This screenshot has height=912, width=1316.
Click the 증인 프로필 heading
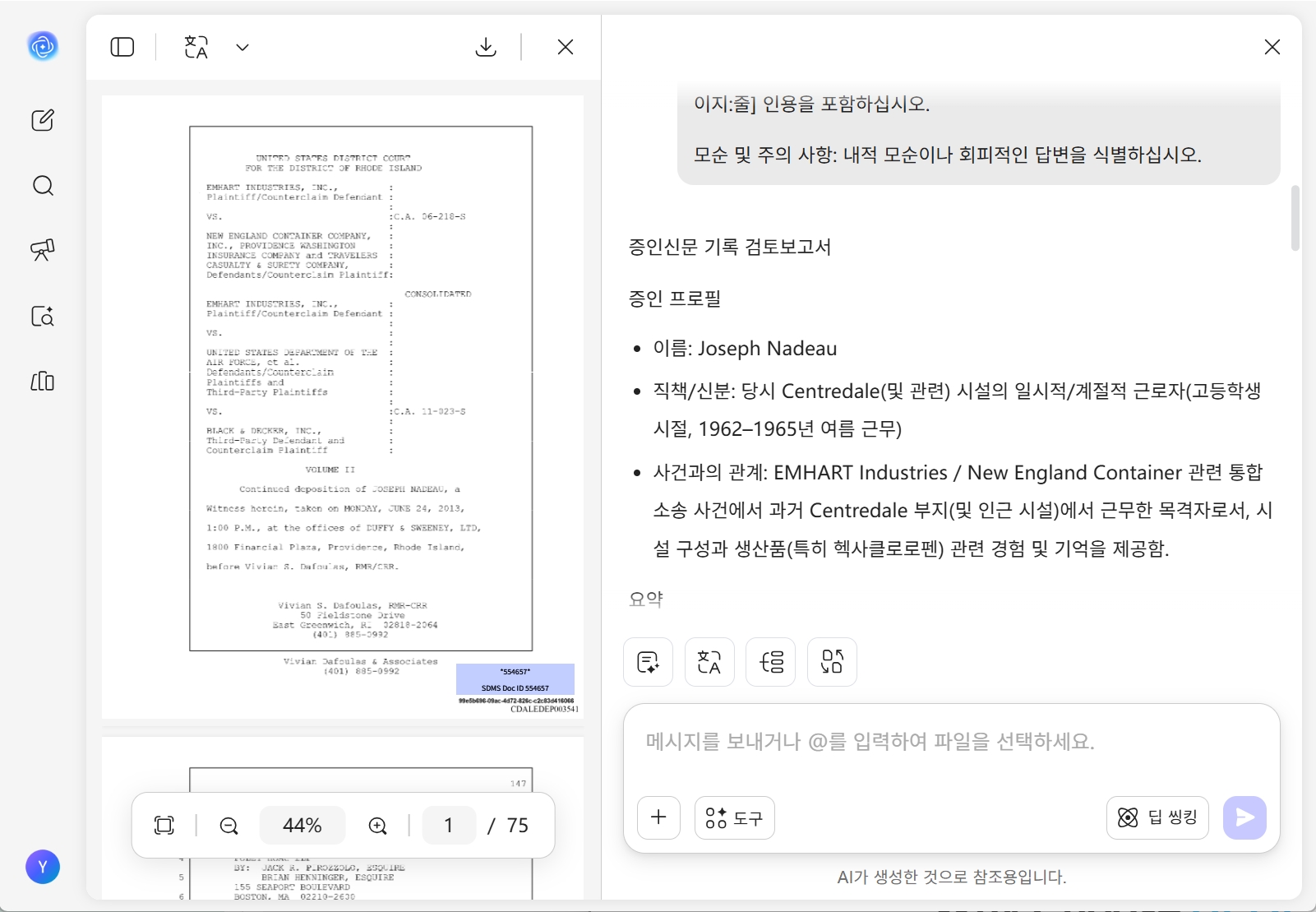[675, 299]
